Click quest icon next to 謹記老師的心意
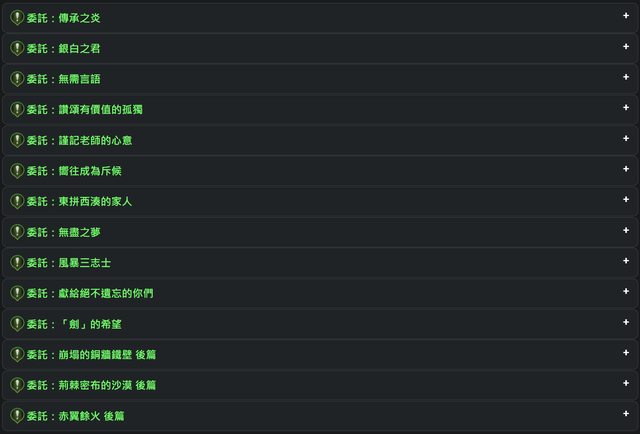Screen dimensions: 640x434 click(x=16, y=140)
